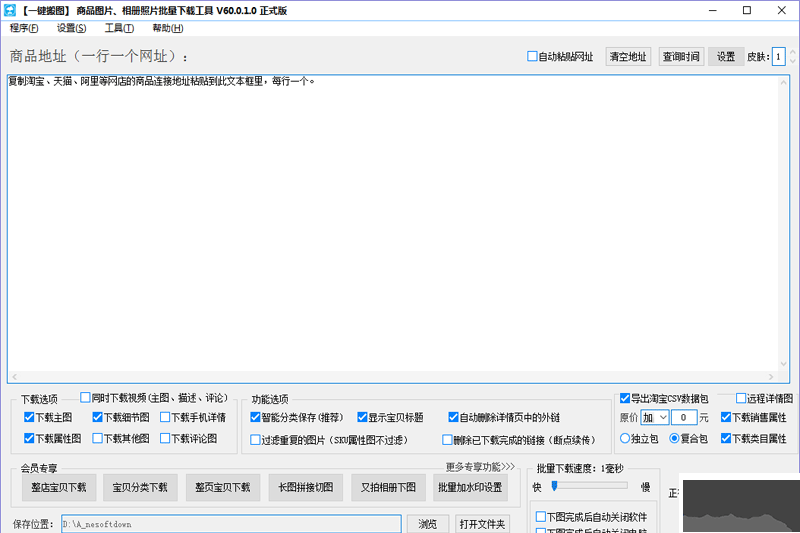Enable 下图完成后自动关闭软件 checkbox
800x533 pixels.
tap(541, 517)
